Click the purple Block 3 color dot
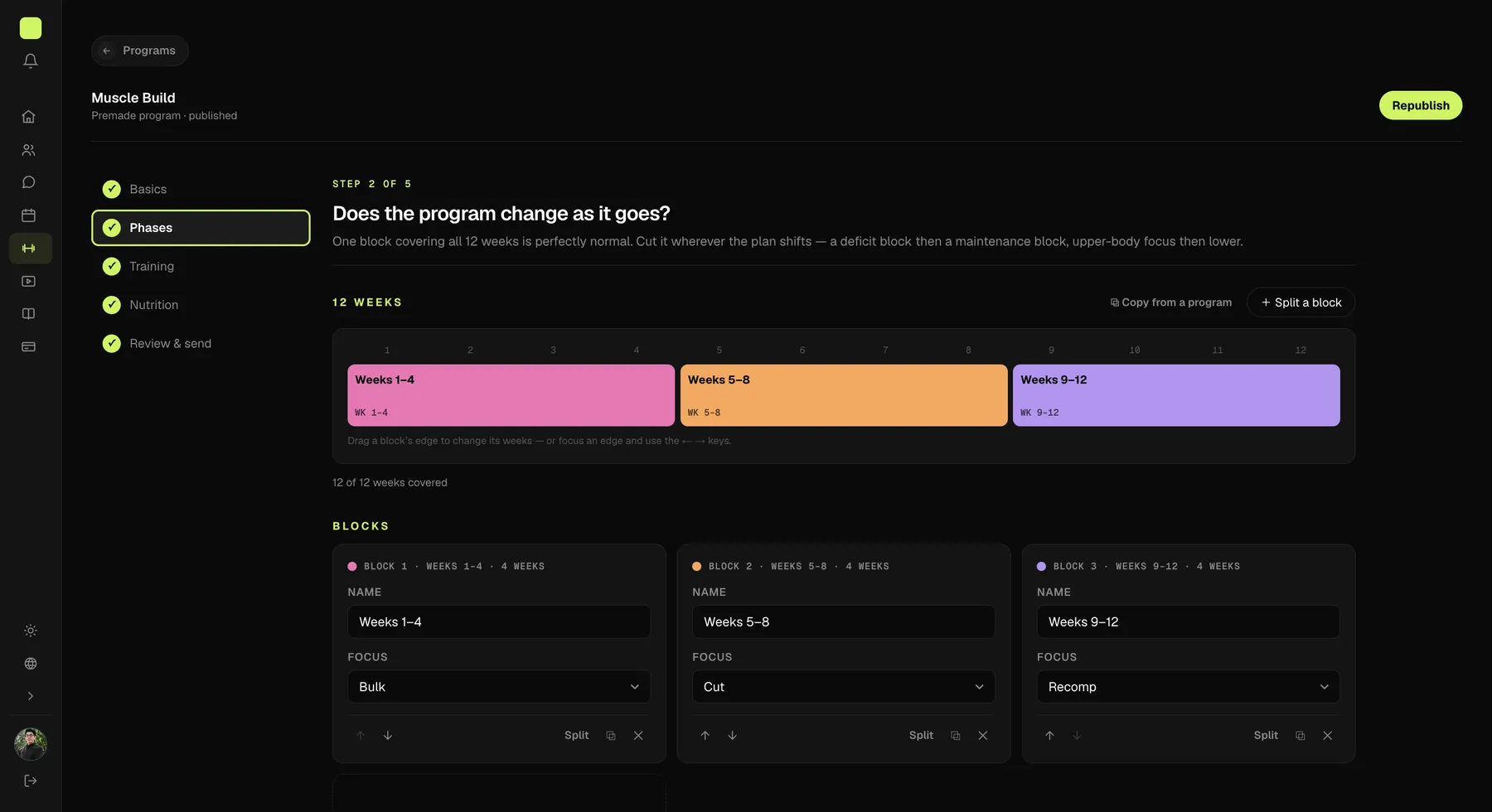Viewport: 1492px width, 812px height. tap(1042, 567)
